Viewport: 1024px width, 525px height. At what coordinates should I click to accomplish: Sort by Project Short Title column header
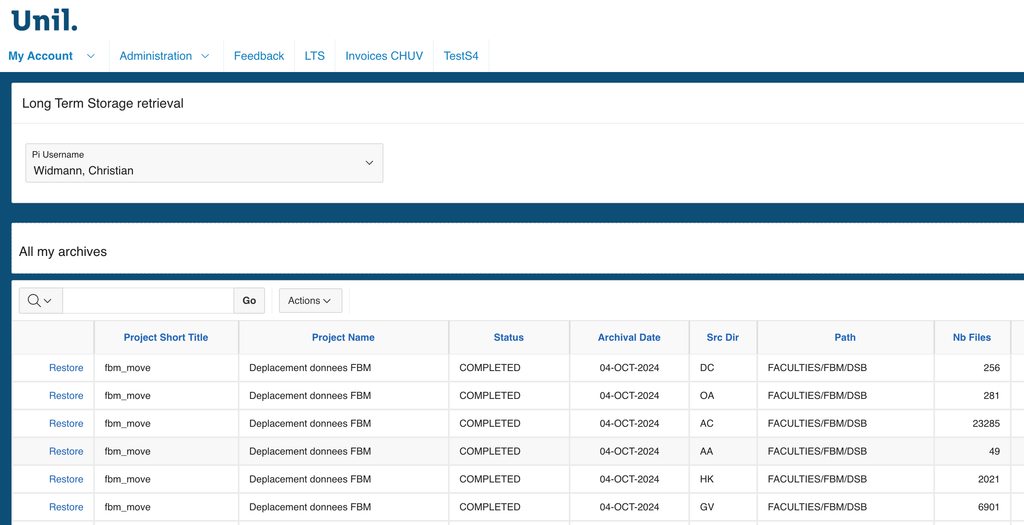[166, 338]
